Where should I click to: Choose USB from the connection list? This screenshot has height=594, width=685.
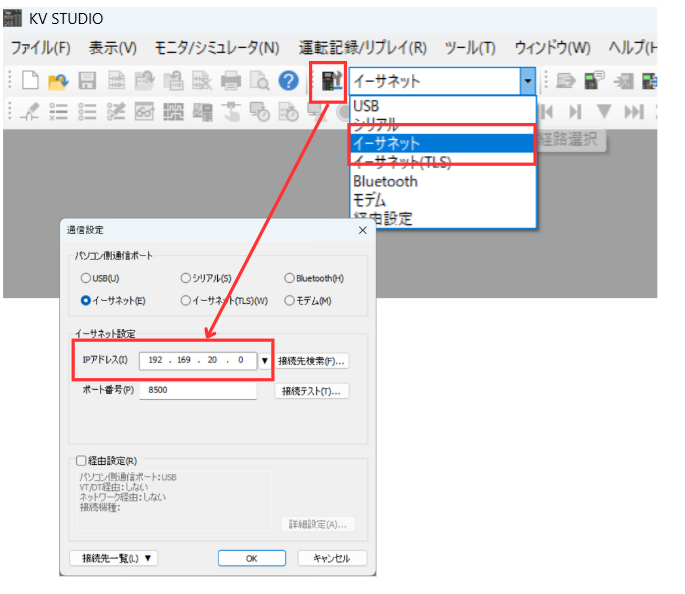443,106
